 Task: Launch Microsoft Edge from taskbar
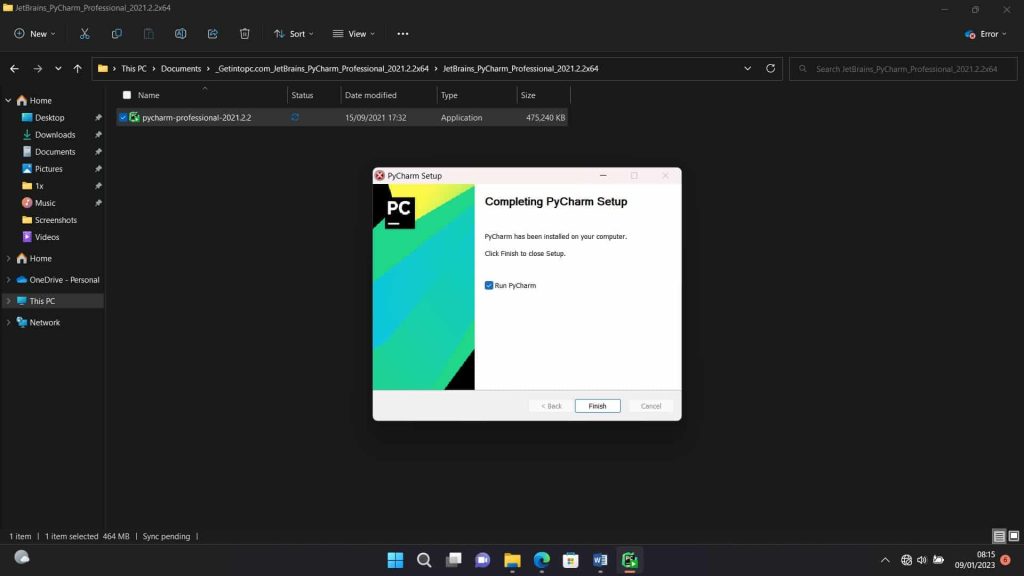[541, 560]
